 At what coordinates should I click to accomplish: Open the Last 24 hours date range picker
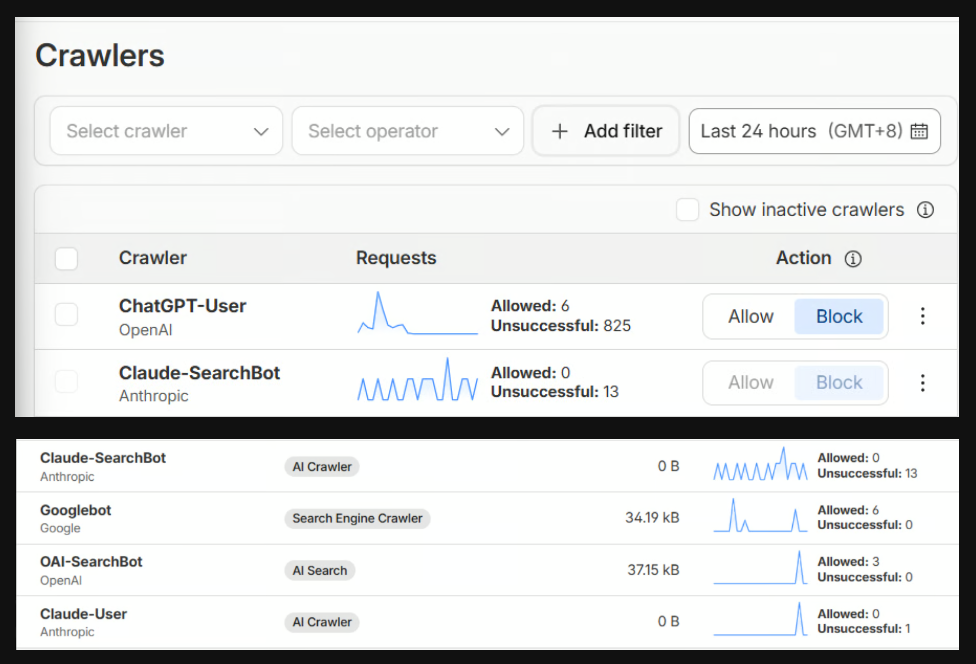pyautogui.click(x=814, y=131)
